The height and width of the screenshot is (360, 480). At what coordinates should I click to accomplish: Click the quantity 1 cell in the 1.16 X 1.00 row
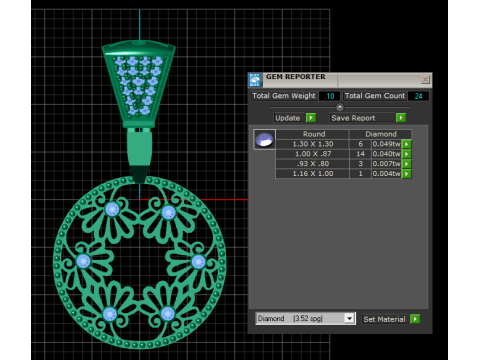(360, 174)
